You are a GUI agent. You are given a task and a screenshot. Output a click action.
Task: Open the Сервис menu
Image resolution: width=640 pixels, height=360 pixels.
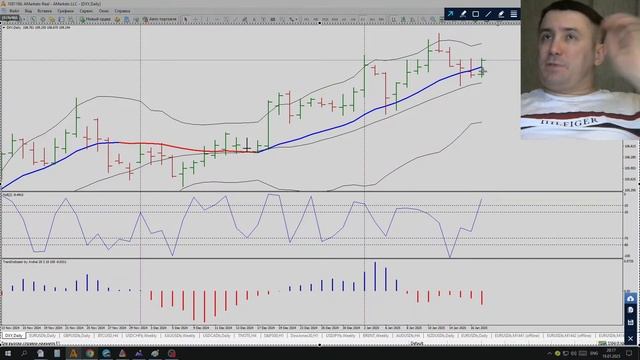pyautogui.click(x=86, y=11)
